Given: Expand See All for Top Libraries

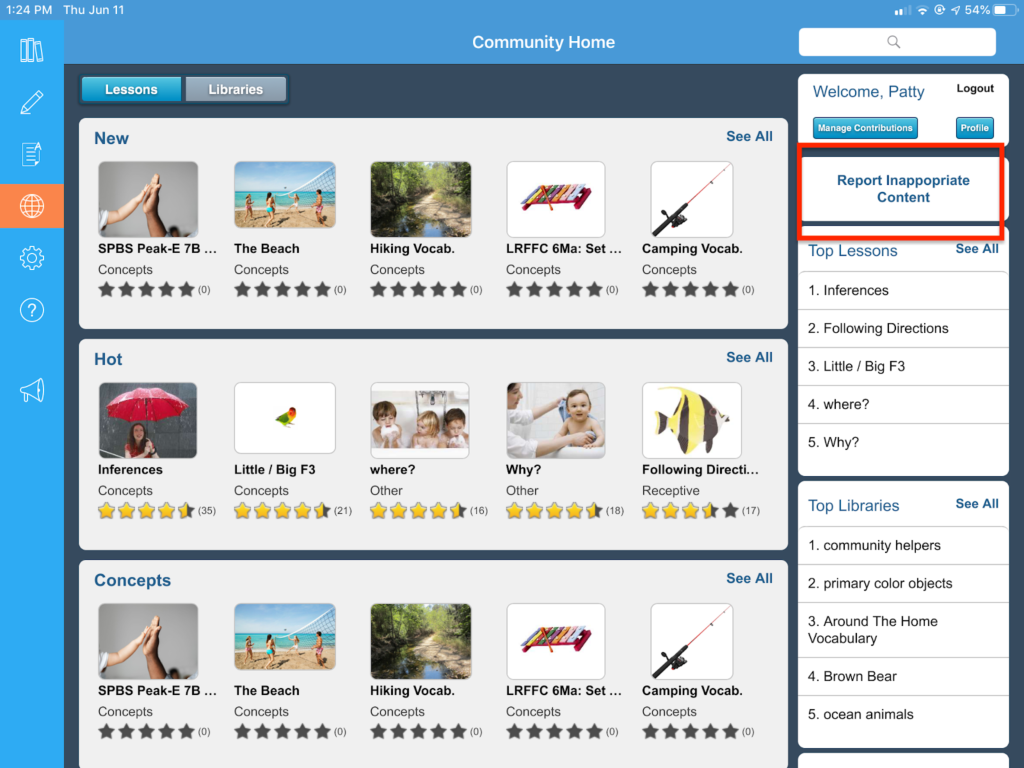Looking at the screenshot, I should point(976,504).
